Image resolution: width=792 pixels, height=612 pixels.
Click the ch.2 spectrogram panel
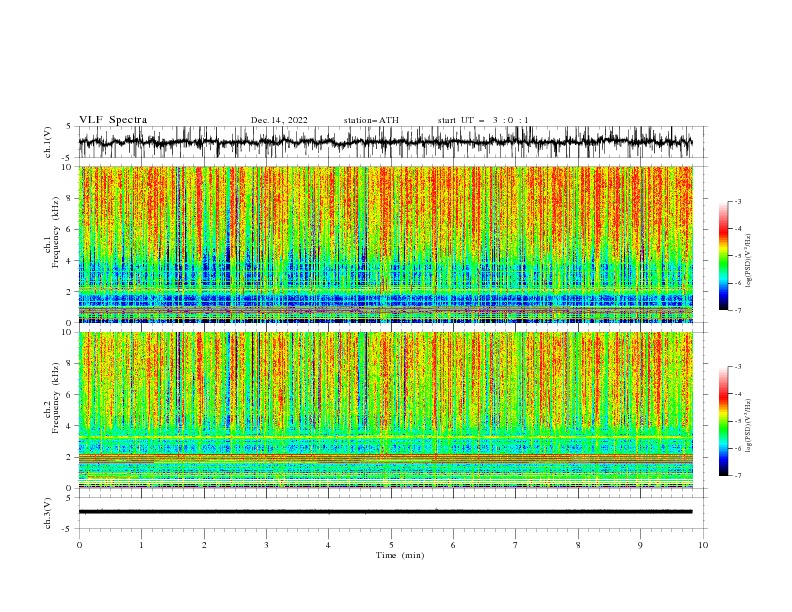click(386, 410)
